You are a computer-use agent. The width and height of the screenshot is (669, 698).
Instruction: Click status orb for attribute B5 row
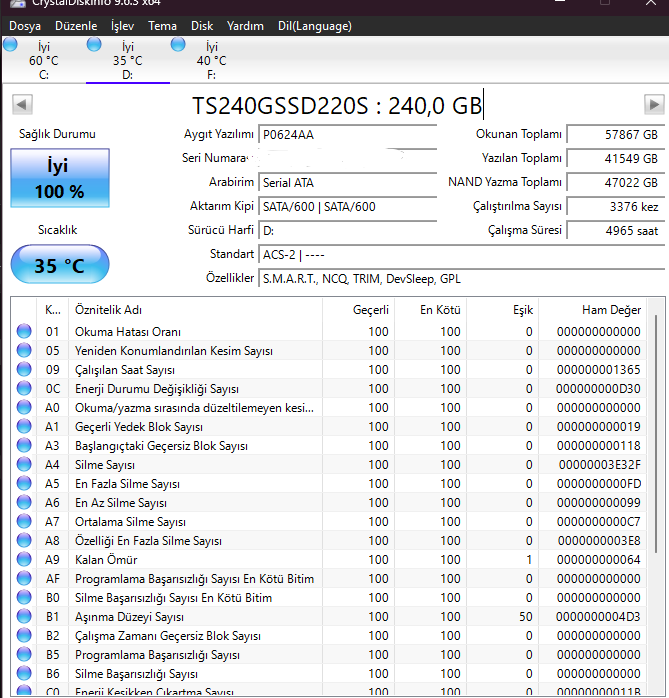pyautogui.click(x=24, y=654)
